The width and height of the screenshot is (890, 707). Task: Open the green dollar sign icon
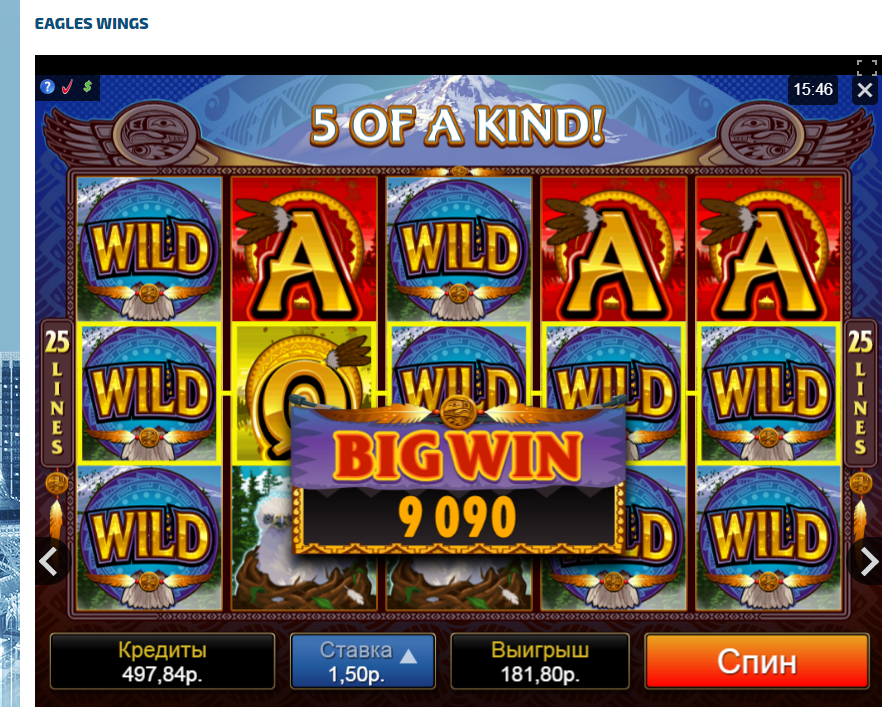tap(87, 86)
